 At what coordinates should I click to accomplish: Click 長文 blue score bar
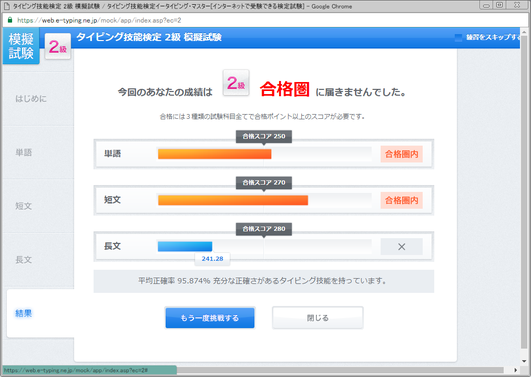185,246
